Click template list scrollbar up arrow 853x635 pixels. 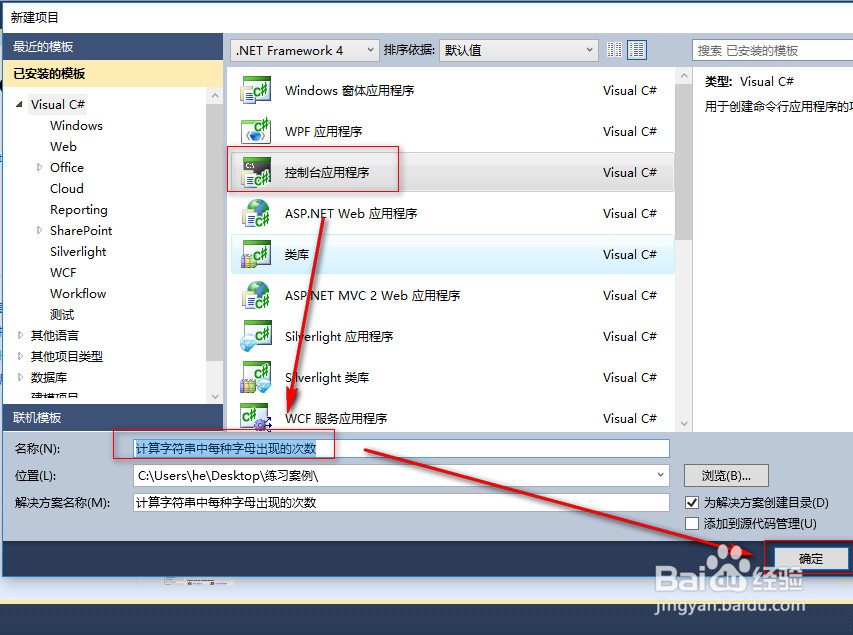tap(684, 76)
